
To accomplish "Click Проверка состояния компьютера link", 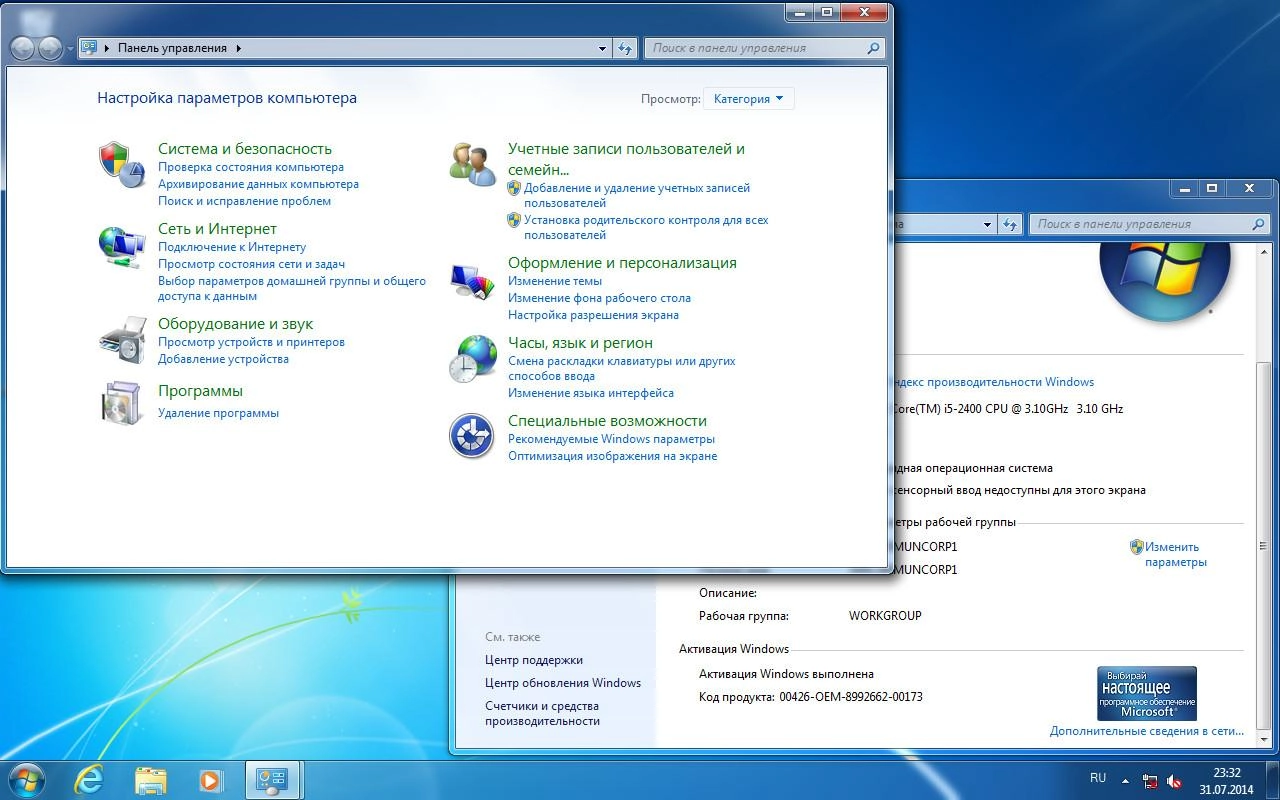I will [x=251, y=167].
